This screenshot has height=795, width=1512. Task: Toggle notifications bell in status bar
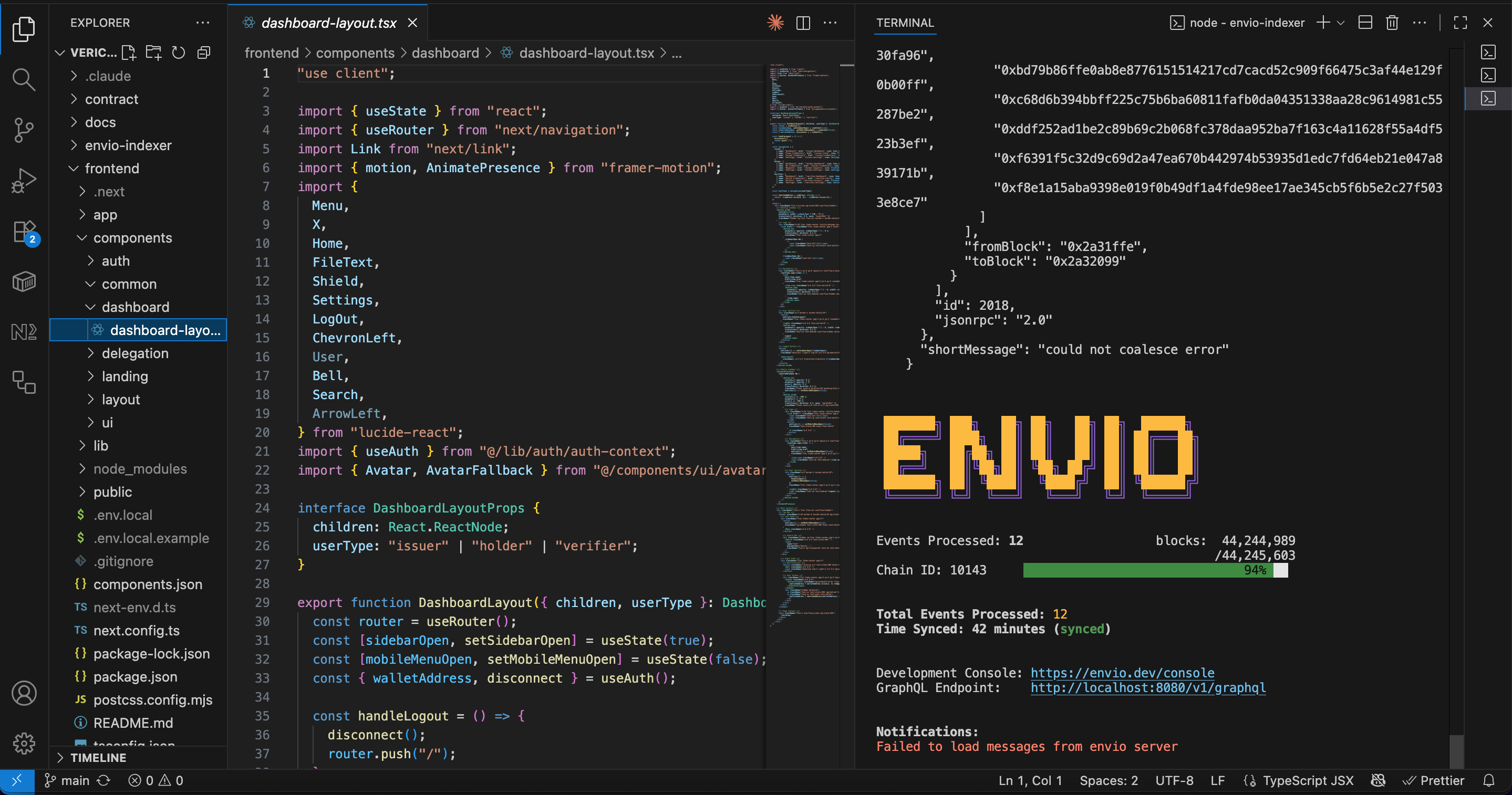(1488, 780)
